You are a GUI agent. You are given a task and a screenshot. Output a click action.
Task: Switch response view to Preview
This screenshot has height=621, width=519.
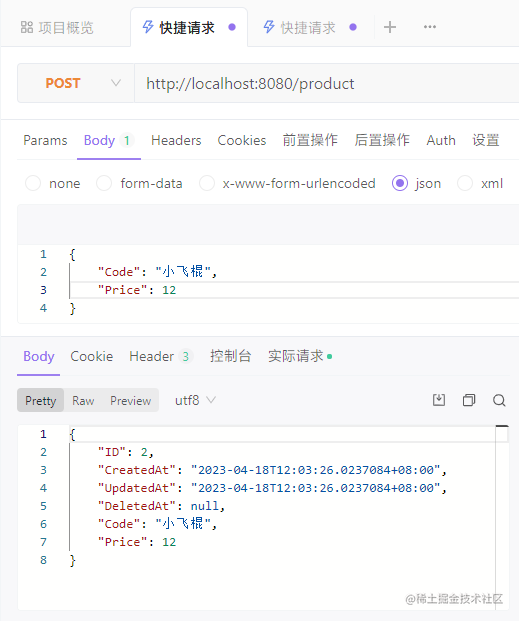coord(130,400)
